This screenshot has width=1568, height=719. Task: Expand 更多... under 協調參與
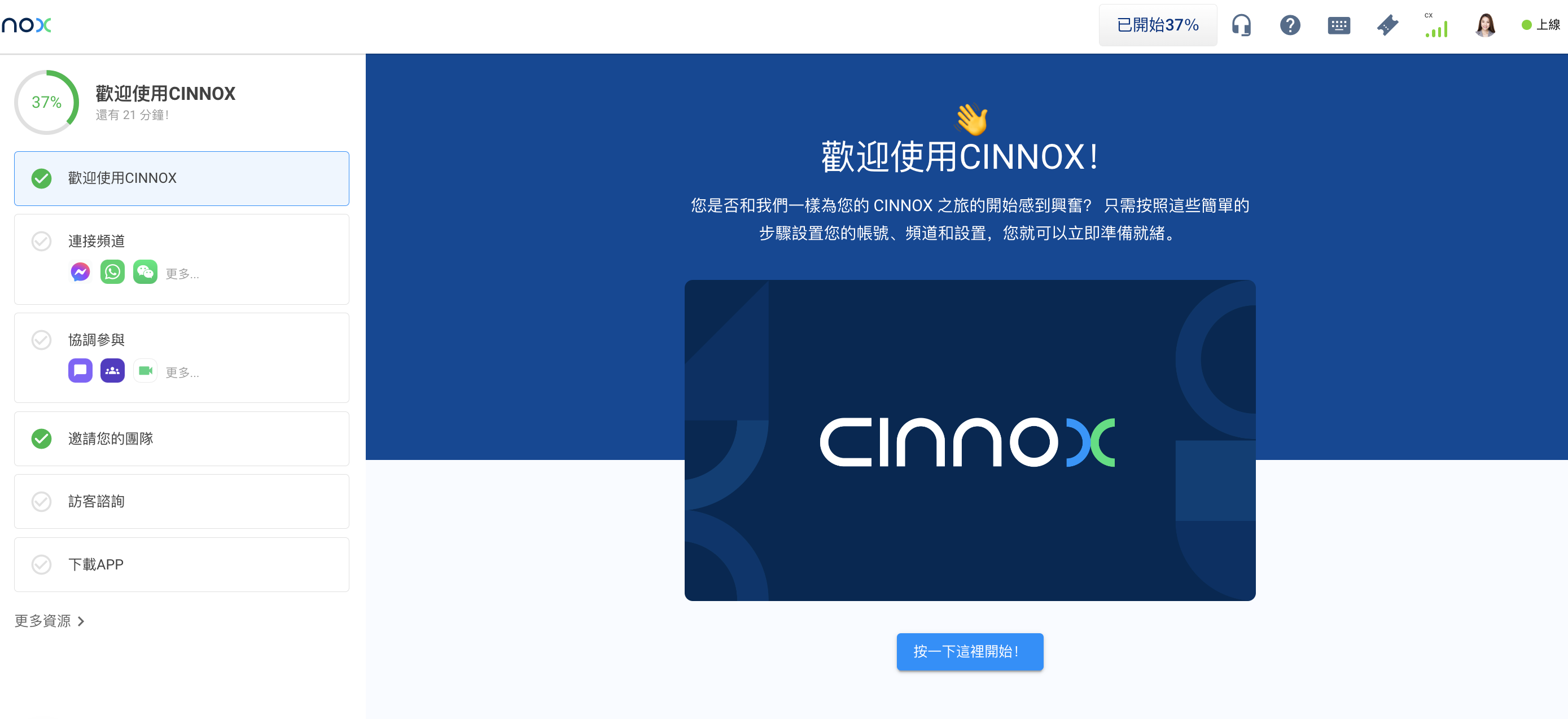click(182, 372)
